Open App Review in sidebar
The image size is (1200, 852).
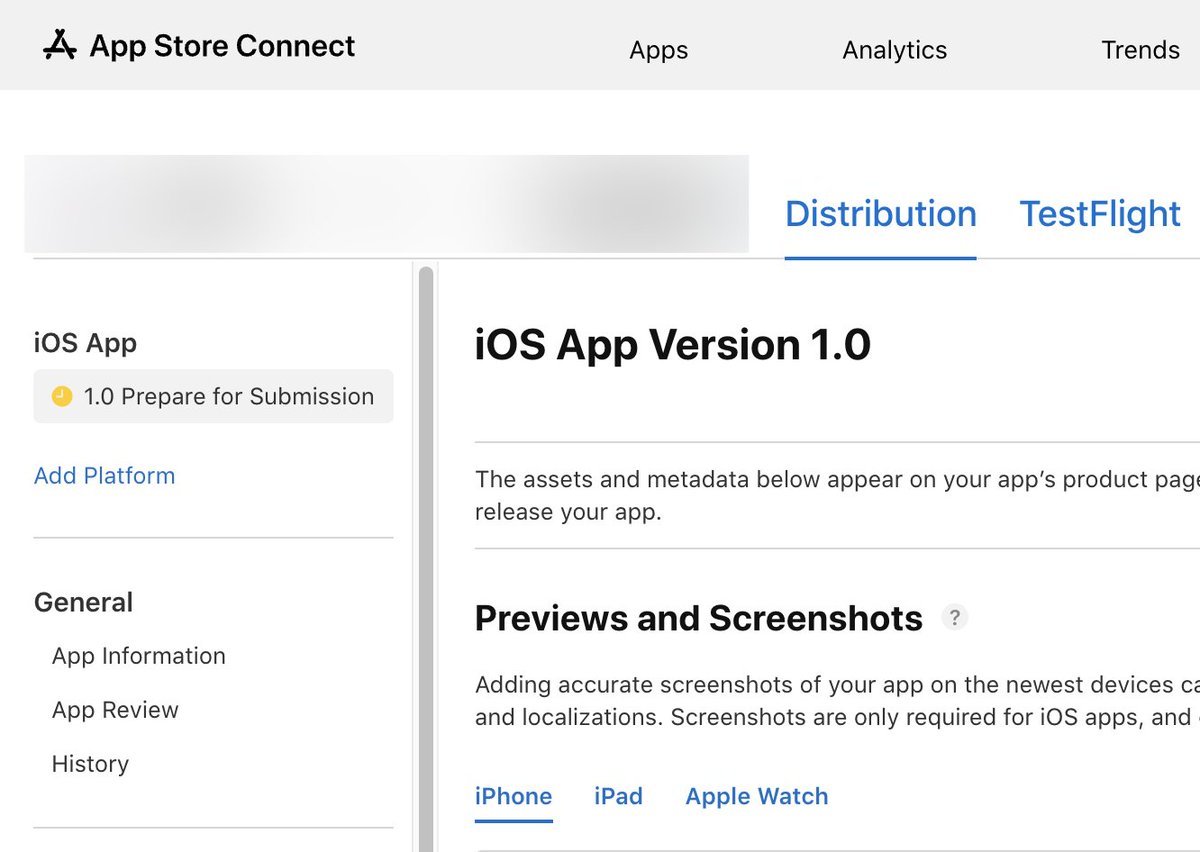click(x=115, y=710)
